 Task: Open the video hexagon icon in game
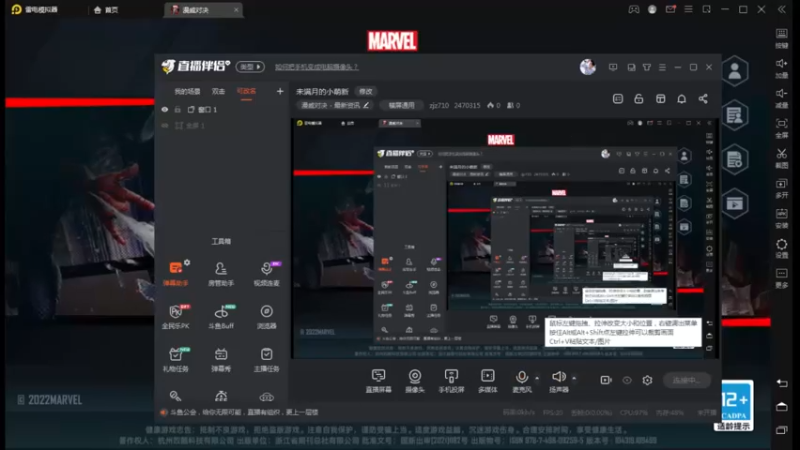735,204
